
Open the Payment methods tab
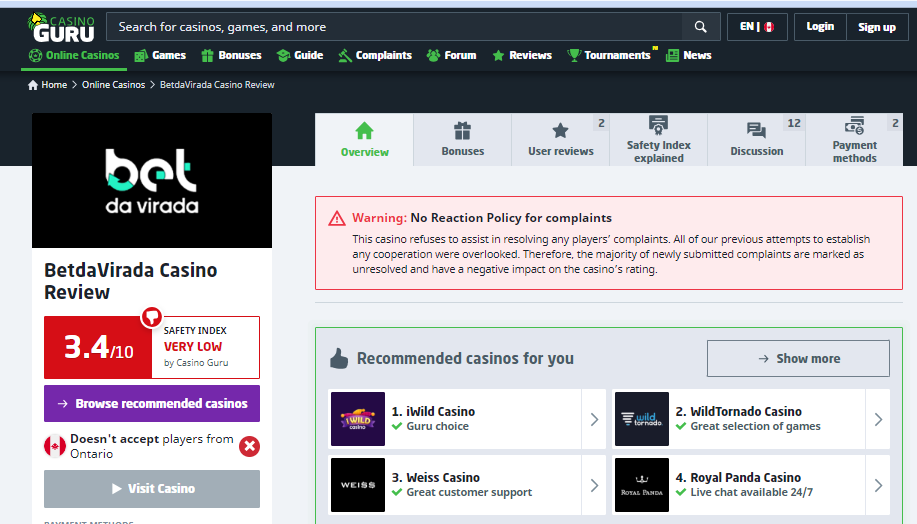(x=854, y=140)
